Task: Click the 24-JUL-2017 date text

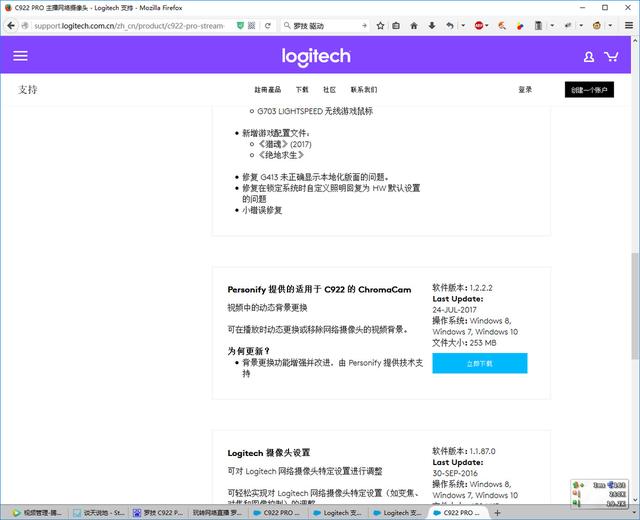Action: pos(454,310)
